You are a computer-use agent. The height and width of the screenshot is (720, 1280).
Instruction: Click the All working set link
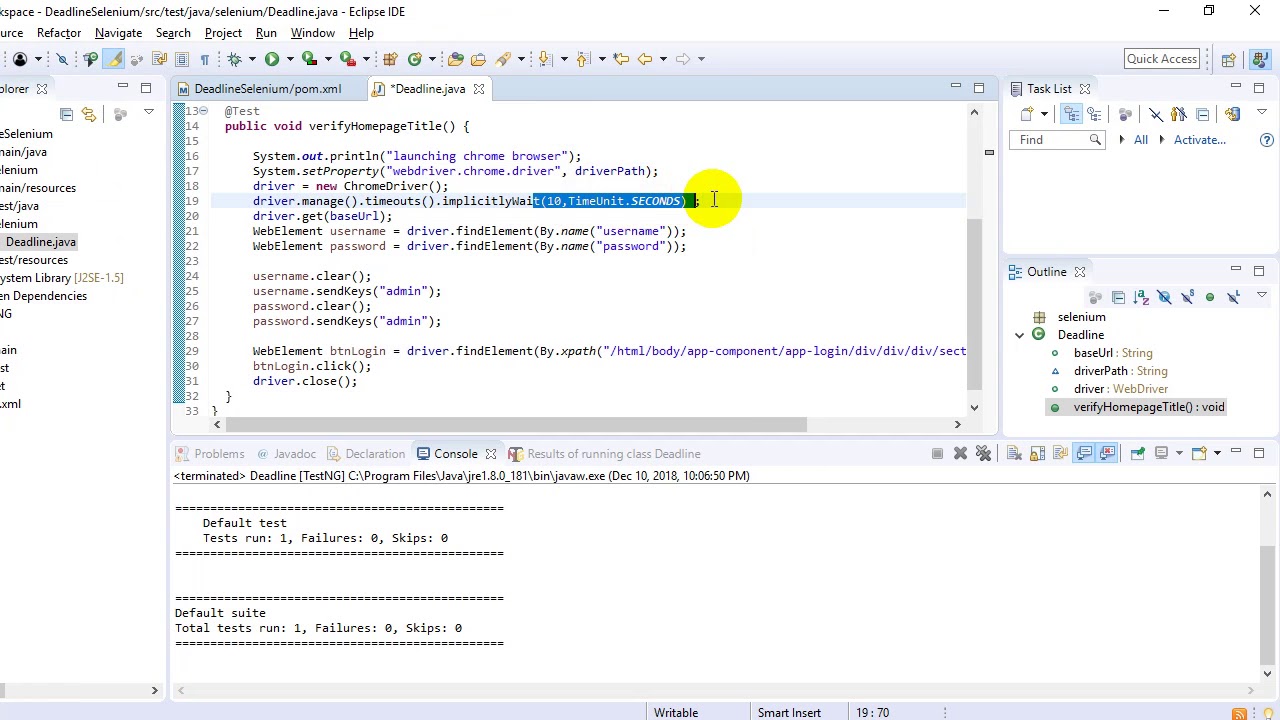coord(1141,140)
